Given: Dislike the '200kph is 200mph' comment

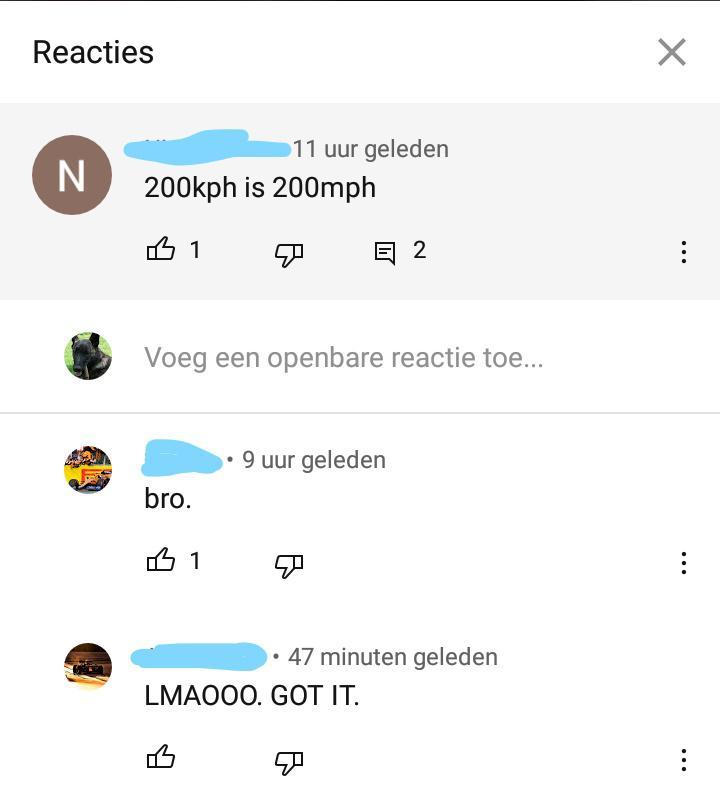Looking at the screenshot, I should 289,254.
